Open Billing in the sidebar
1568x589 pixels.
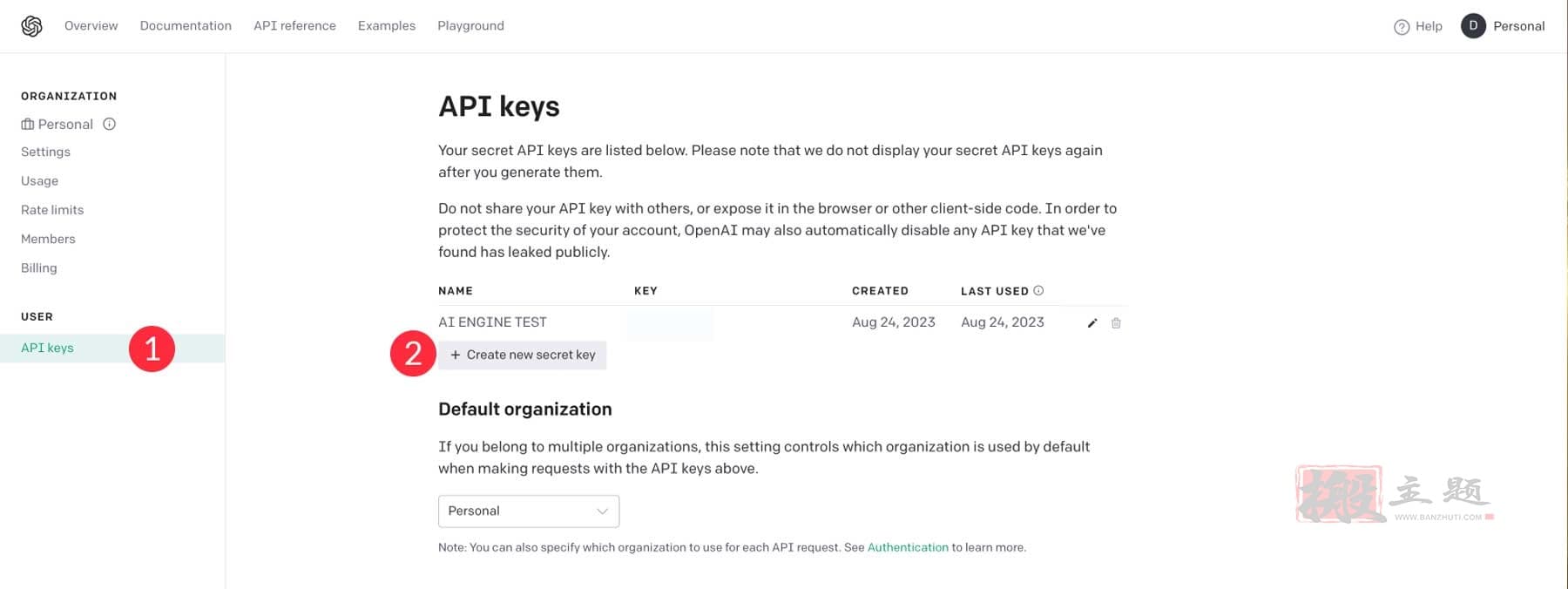coord(39,268)
